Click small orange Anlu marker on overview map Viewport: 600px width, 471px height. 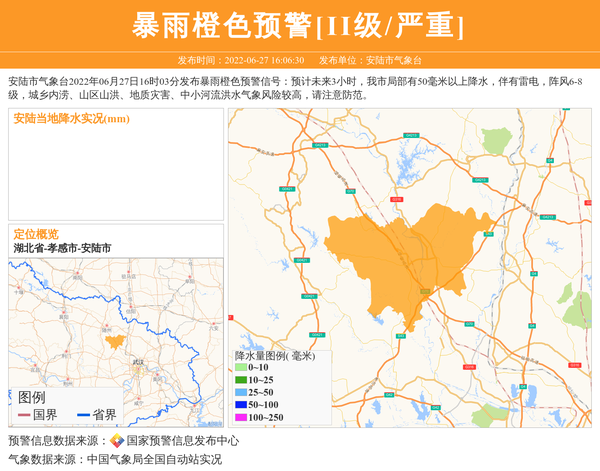click(x=113, y=341)
